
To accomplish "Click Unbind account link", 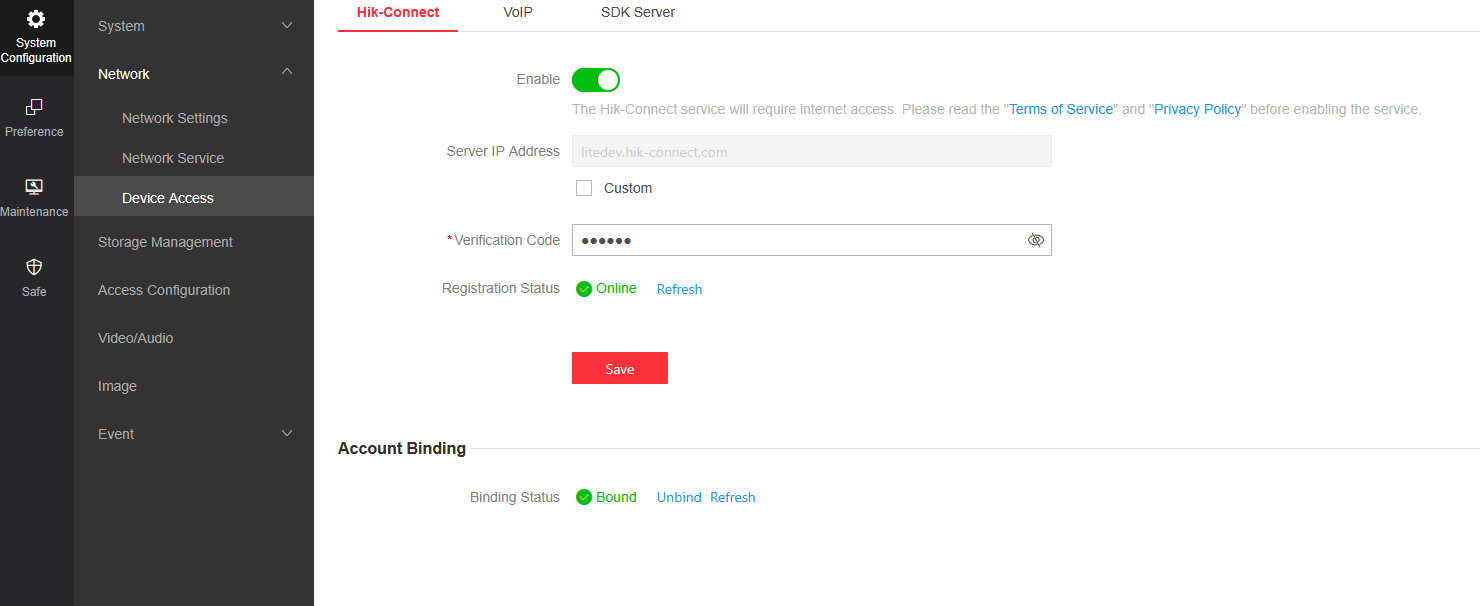I will [679, 497].
